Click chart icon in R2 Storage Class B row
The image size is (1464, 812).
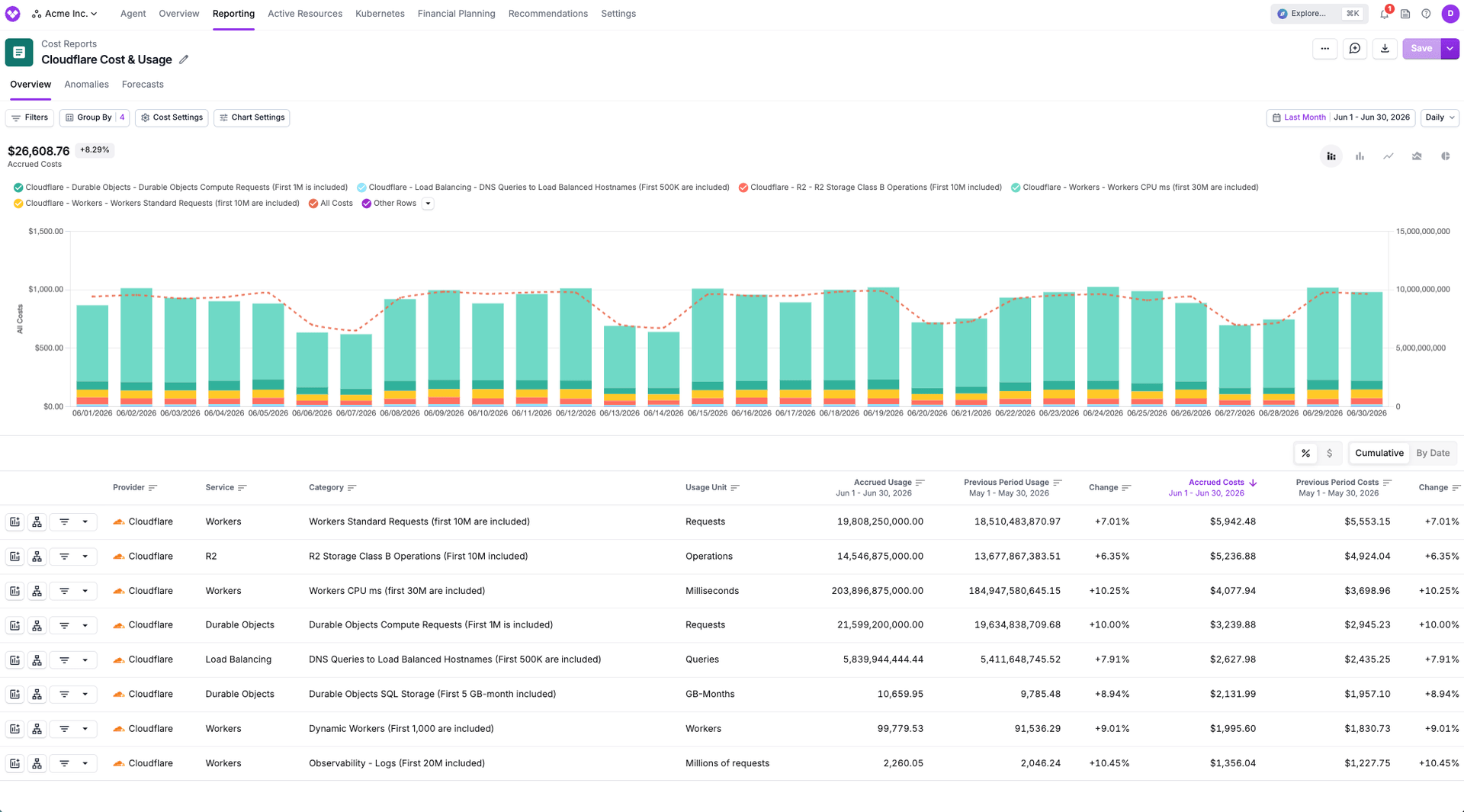(14, 557)
